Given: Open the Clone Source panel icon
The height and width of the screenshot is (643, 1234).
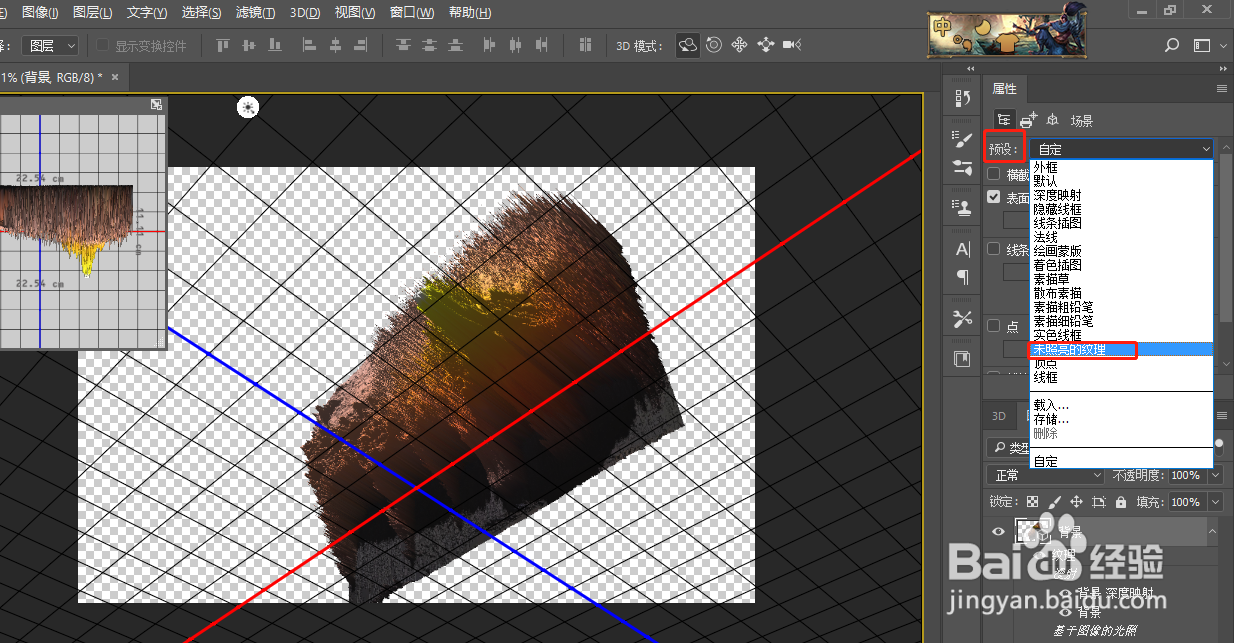Looking at the screenshot, I should pos(963,209).
